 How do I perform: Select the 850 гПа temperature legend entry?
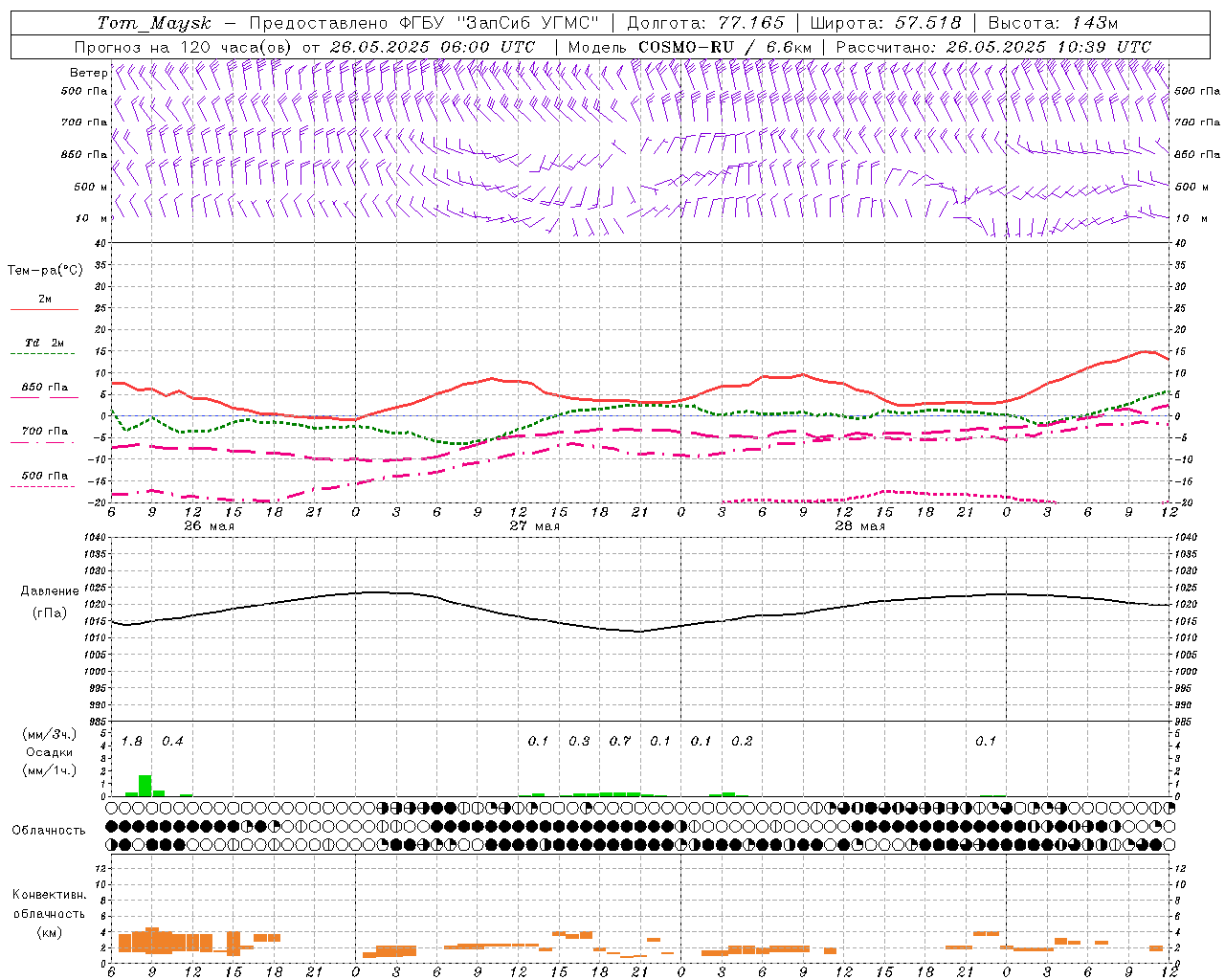45,388
